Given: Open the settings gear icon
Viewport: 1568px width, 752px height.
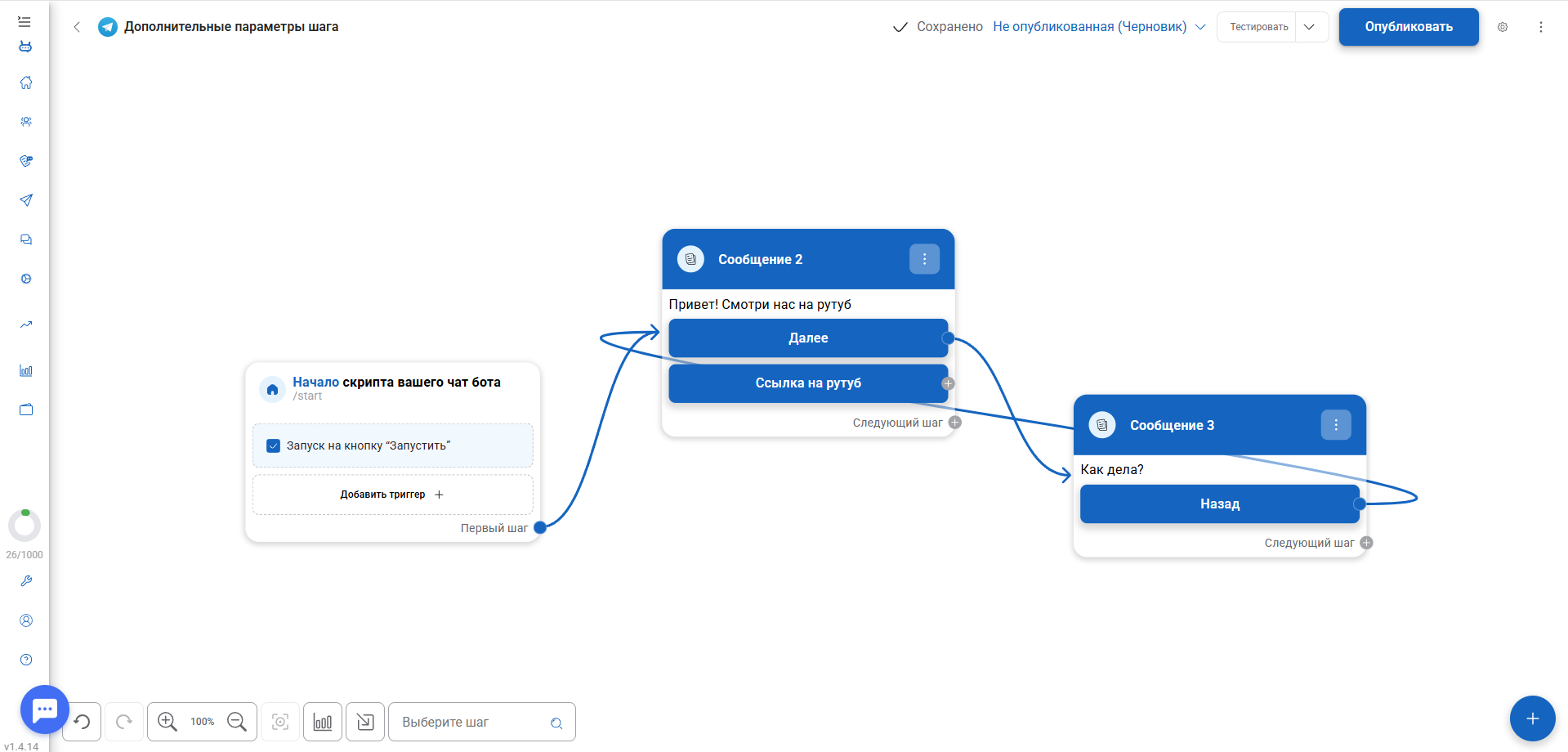Looking at the screenshot, I should 1503,27.
